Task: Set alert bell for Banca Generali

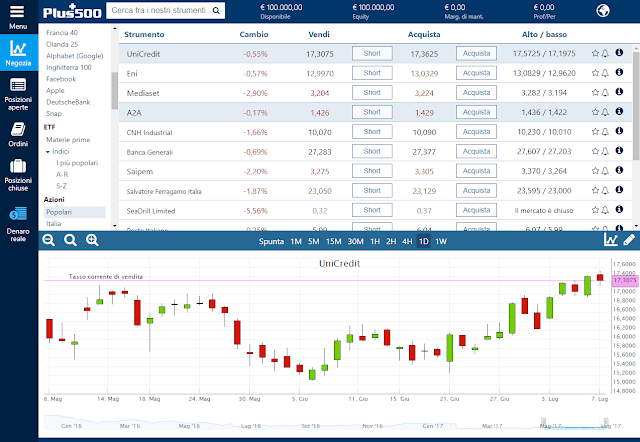Action: [605, 151]
